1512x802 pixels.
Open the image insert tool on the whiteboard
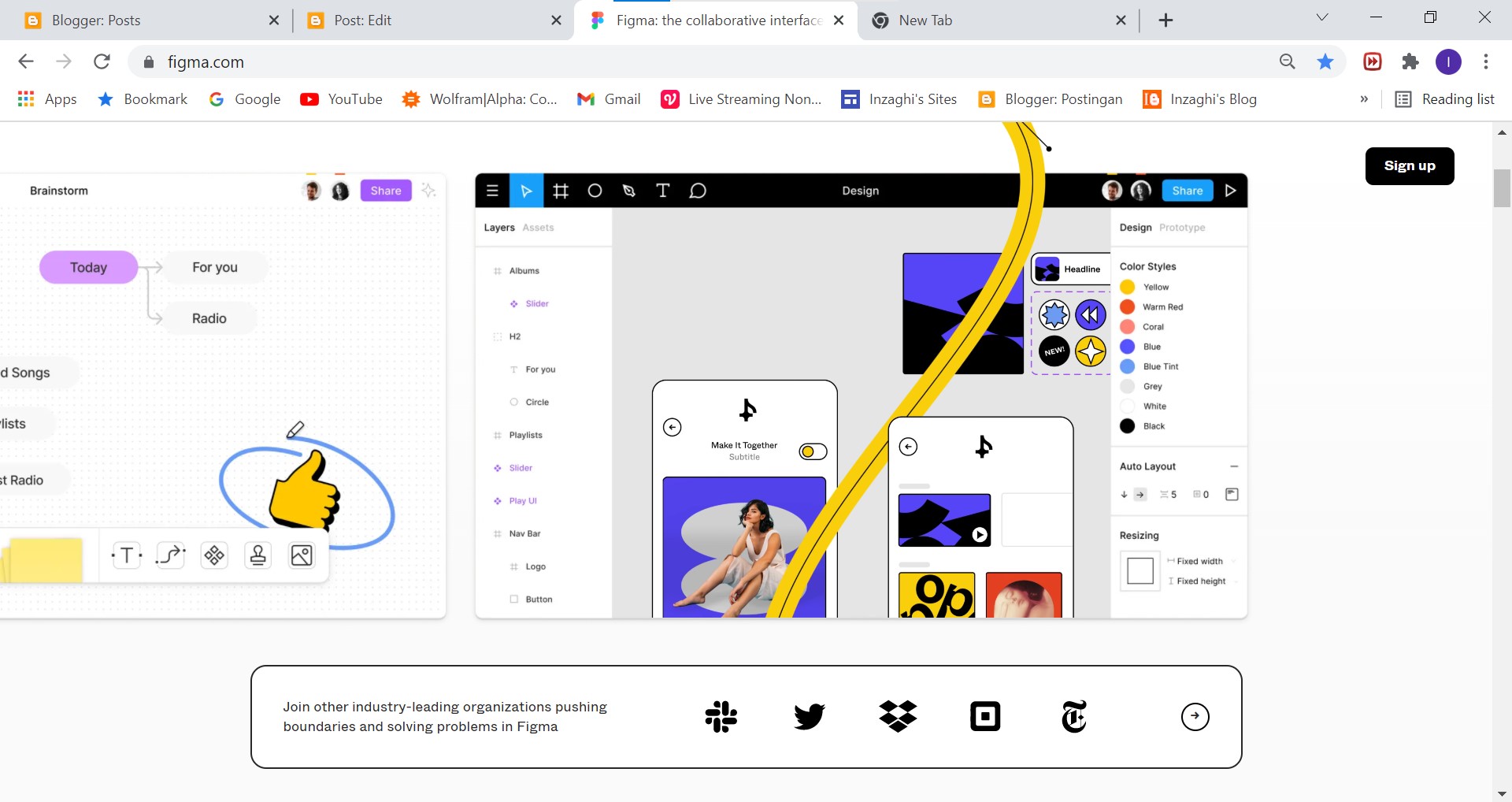301,555
